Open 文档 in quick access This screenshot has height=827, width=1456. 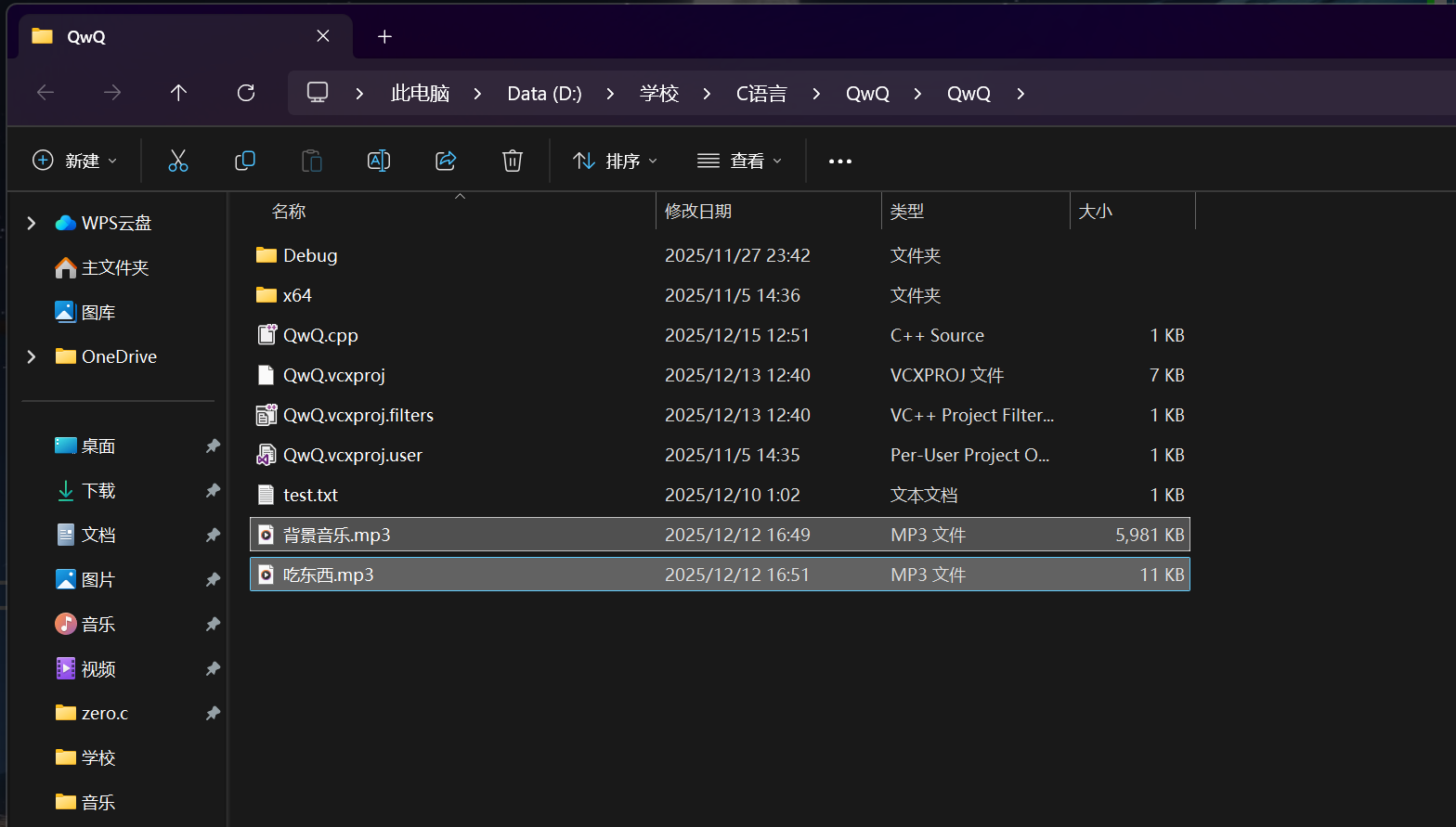[98, 535]
